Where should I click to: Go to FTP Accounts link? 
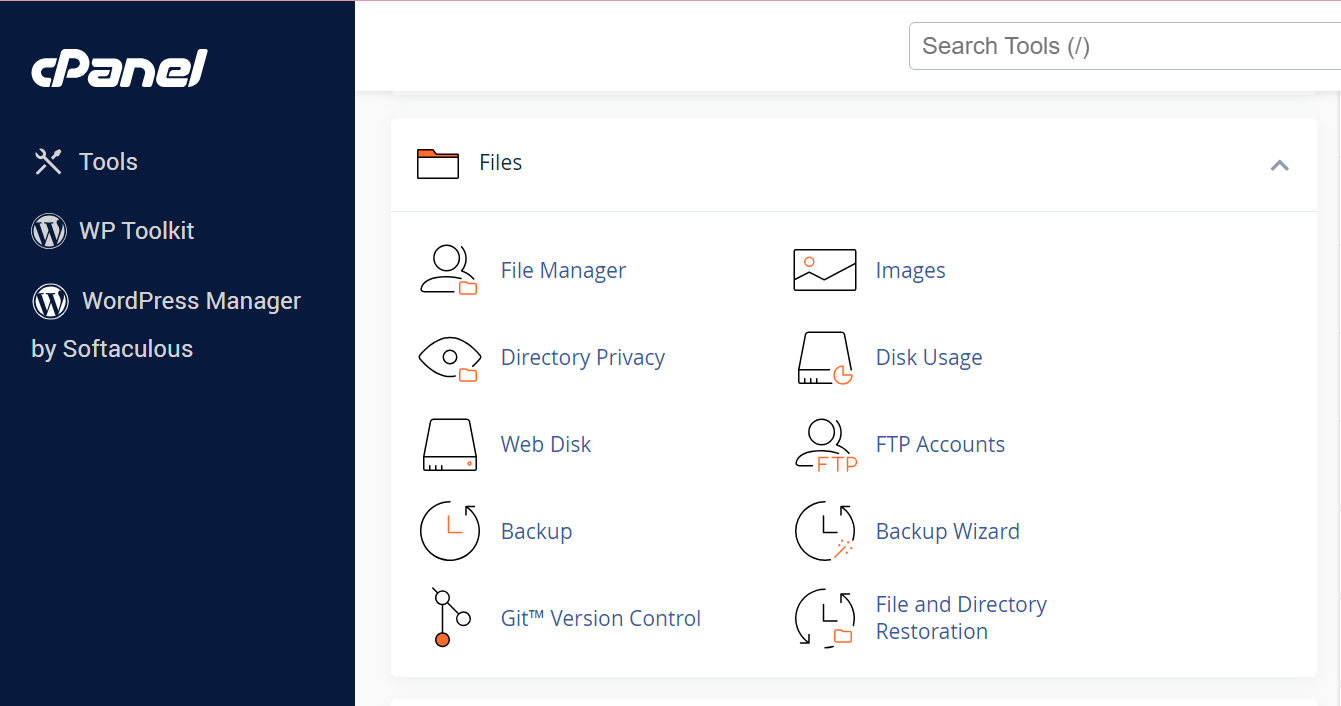(x=940, y=444)
